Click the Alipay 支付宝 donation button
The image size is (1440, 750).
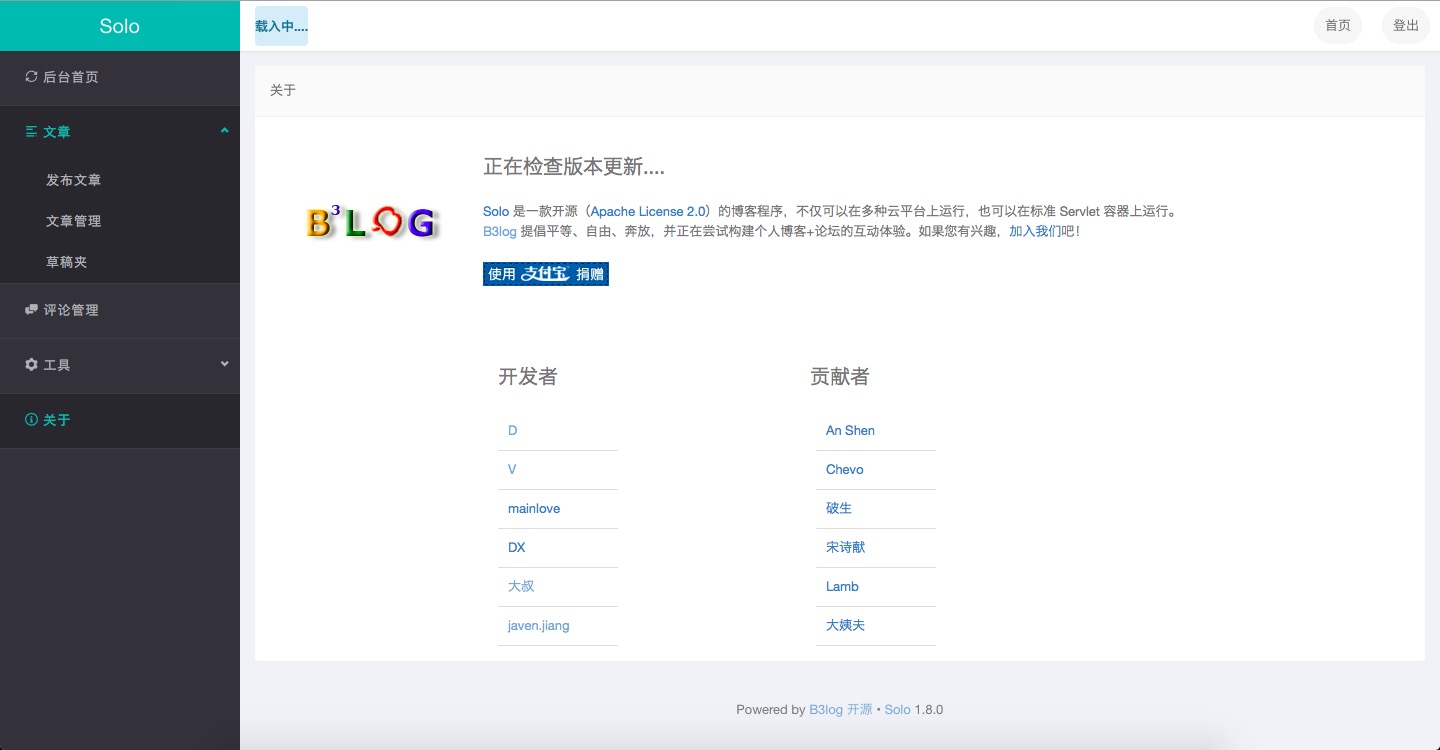pos(545,273)
